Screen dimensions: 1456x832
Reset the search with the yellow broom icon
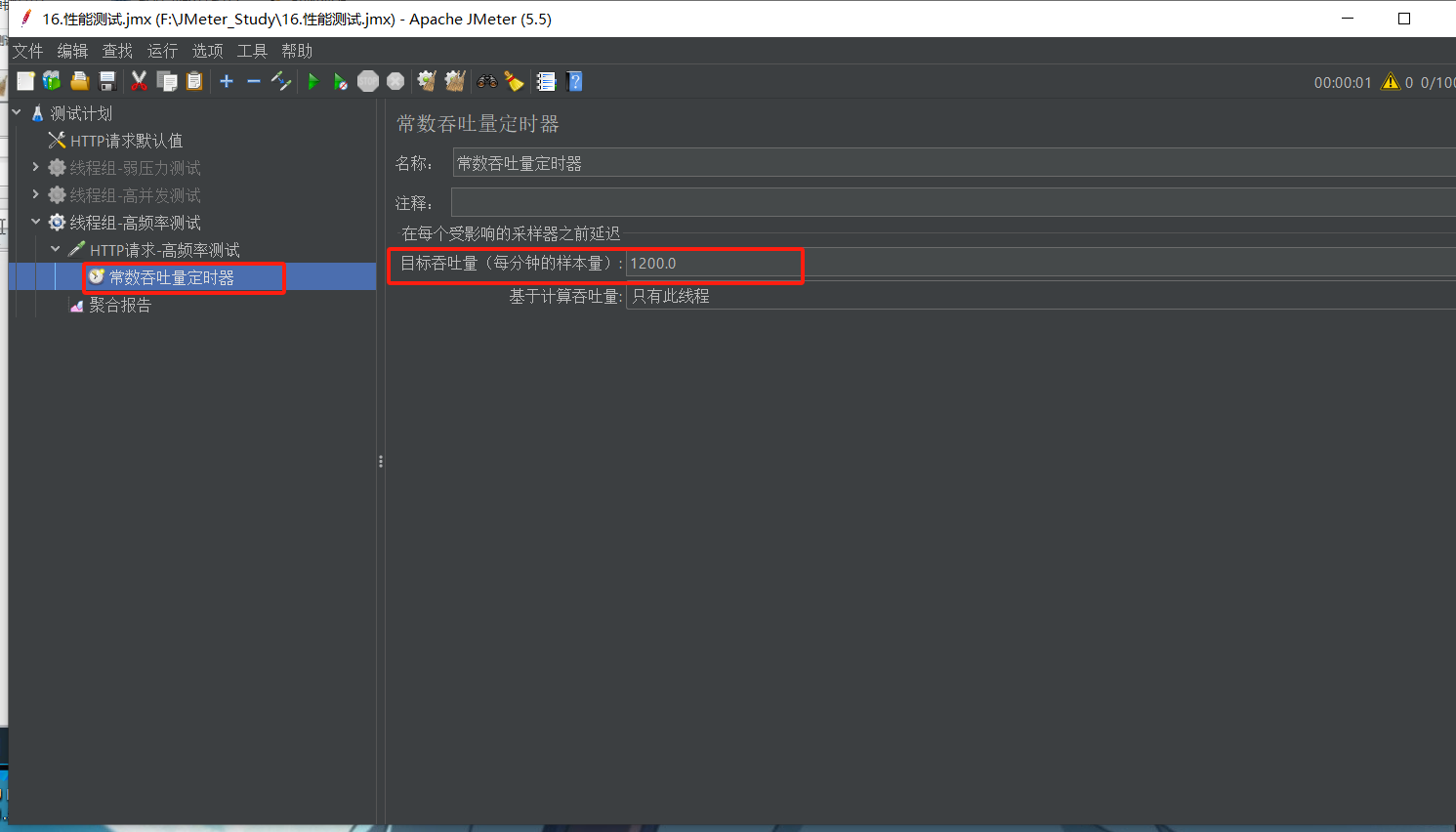[x=514, y=81]
